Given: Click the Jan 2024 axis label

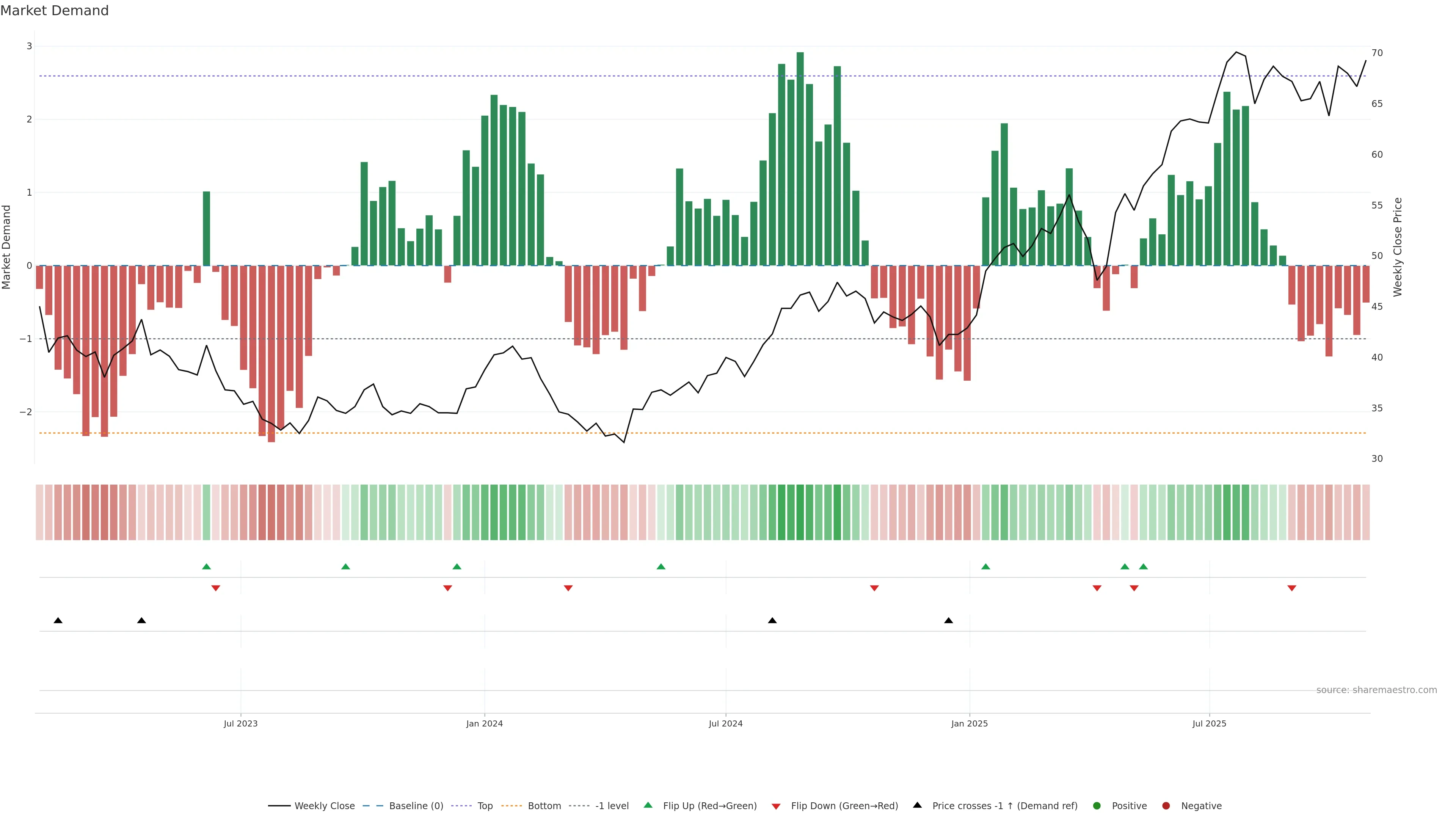Looking at the screenshot, I should click(x=485, y=723).
